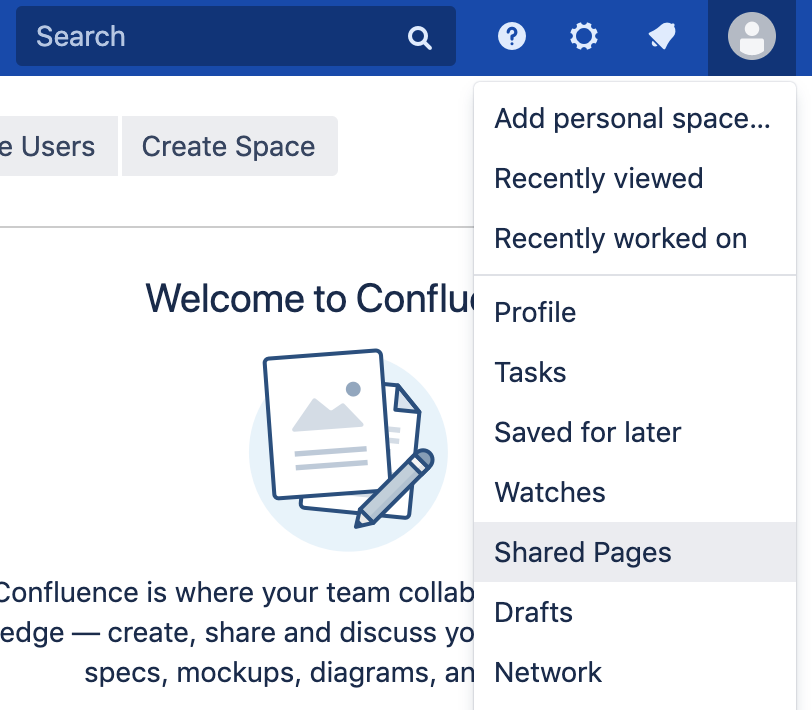Screen dimensions: 812x710
Task: Select Add personal space… from menu
Action: pyautogui.click(x=634, y=119)
